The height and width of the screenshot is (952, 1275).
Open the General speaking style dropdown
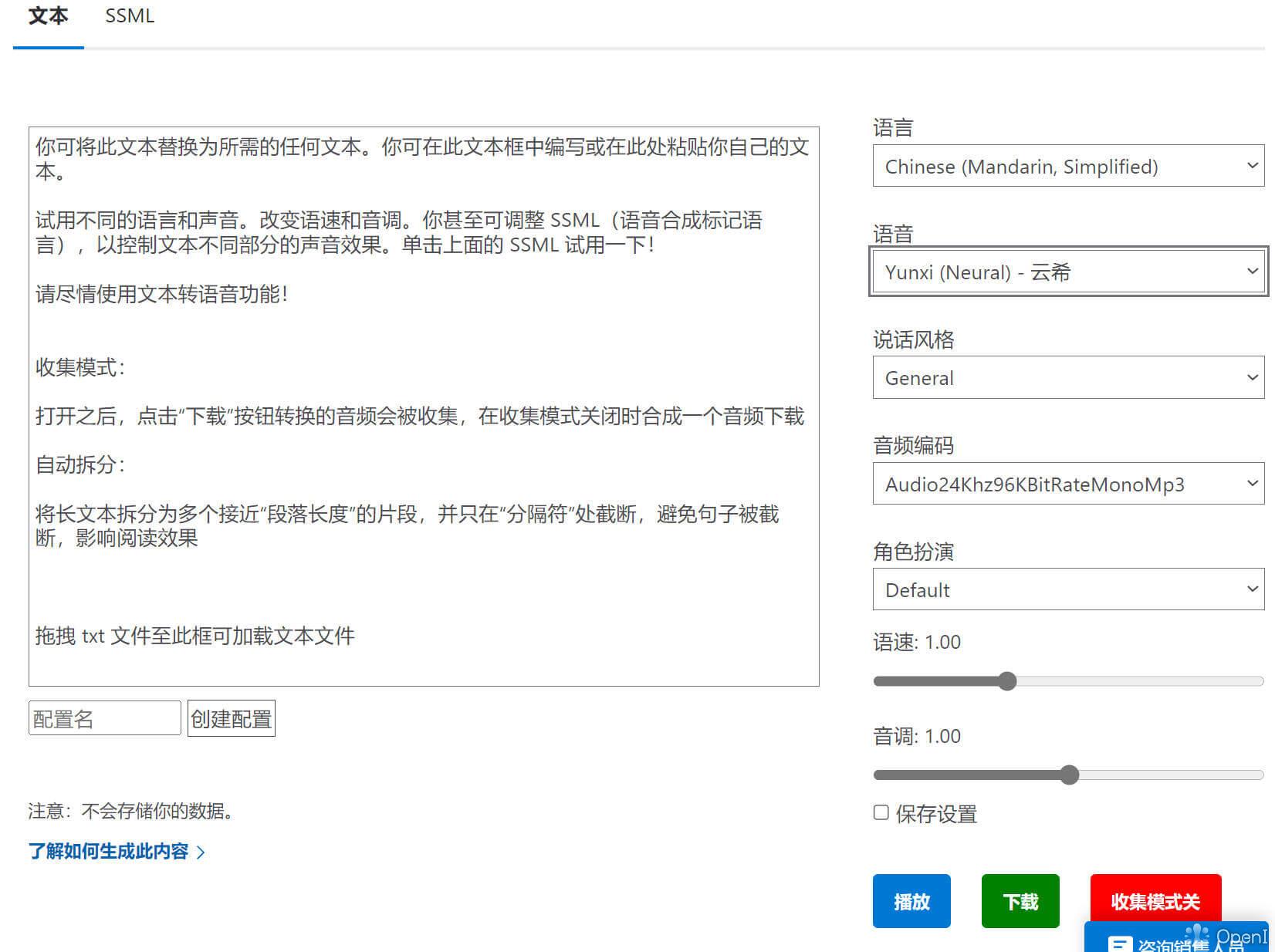1067,378
